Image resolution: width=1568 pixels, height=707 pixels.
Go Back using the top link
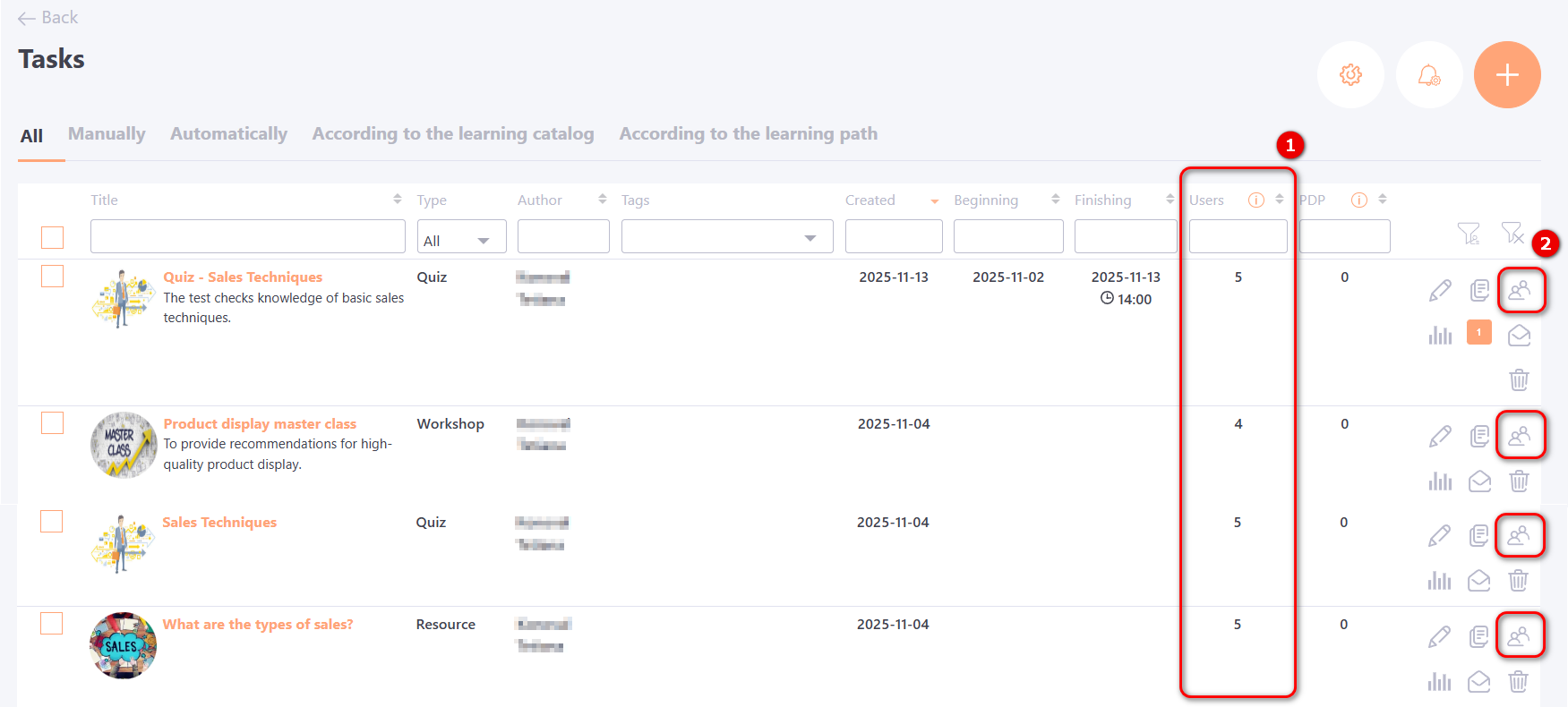[48, 18]
